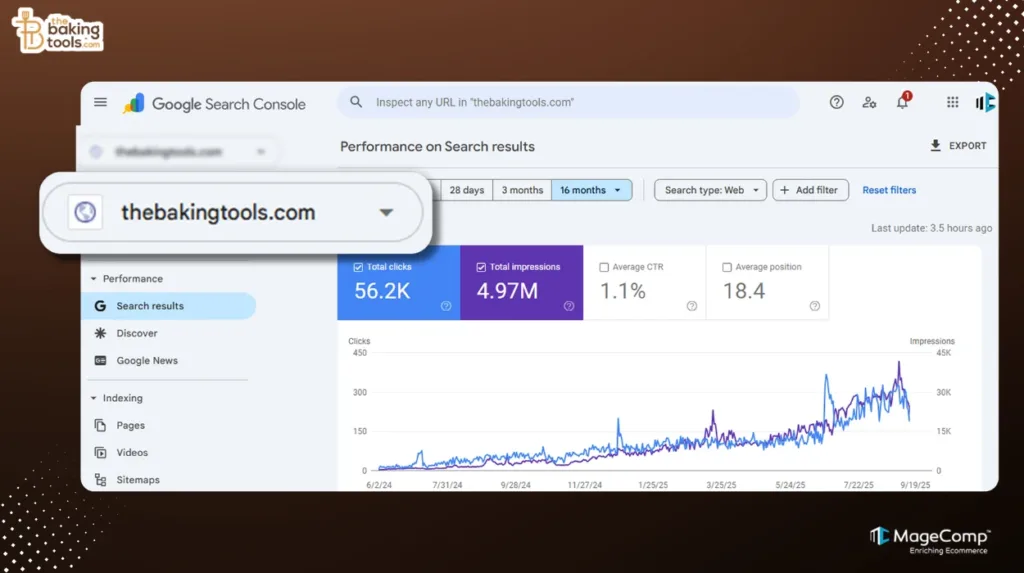Click the Export button
The image size is (1024, 573).
(958, 146)
